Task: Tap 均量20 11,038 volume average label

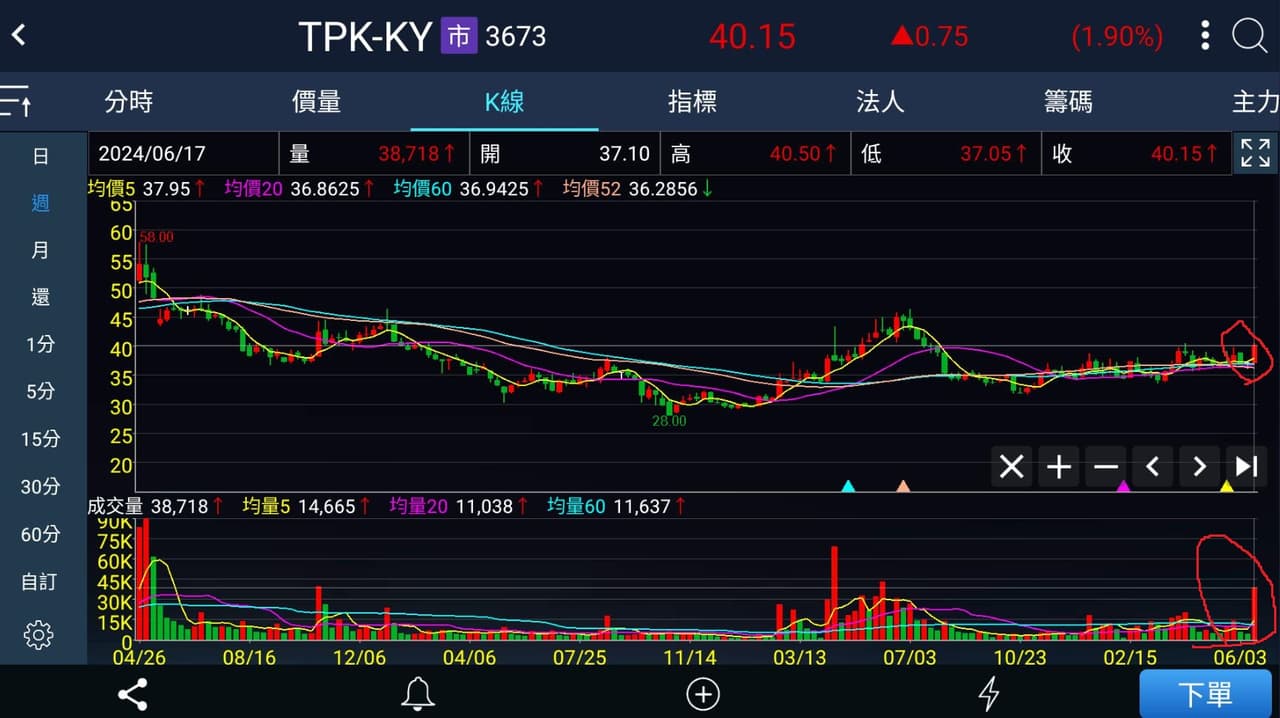Action: [x=459, y=507]
